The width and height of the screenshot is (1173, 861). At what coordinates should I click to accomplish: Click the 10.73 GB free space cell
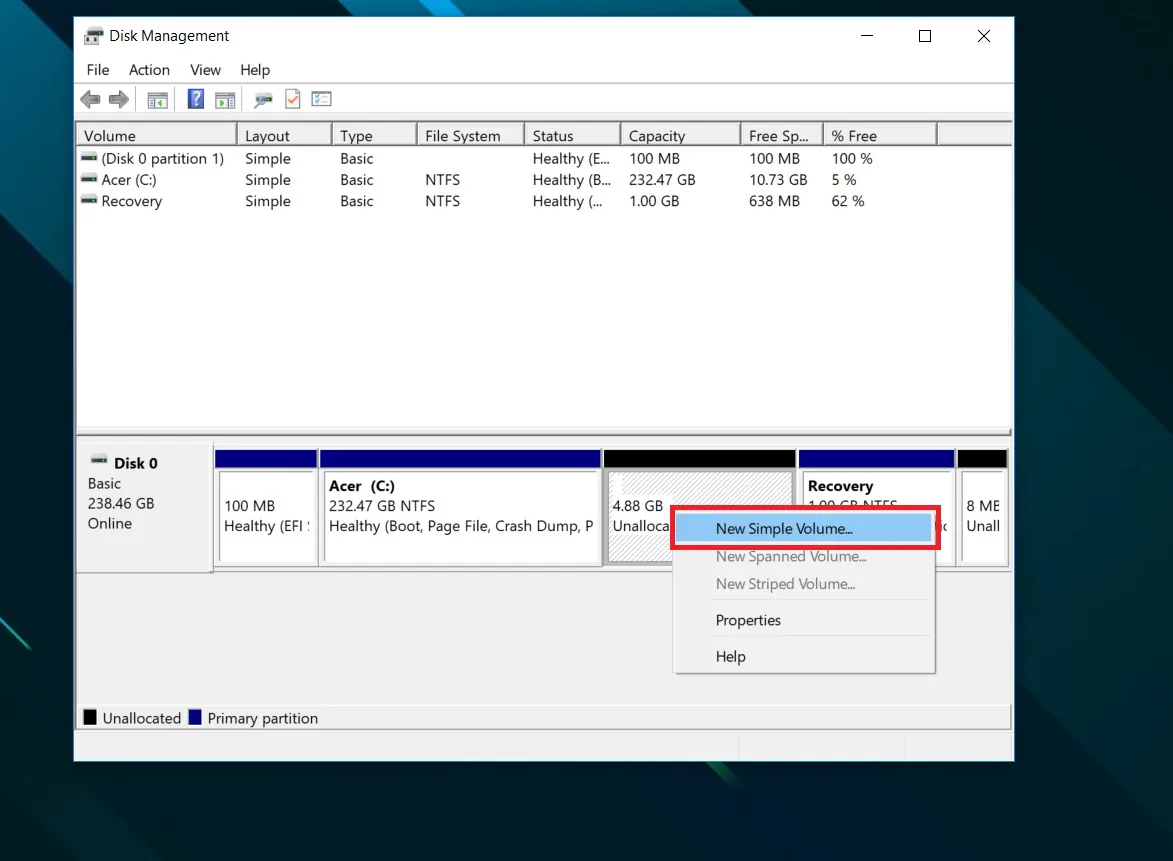778,180
